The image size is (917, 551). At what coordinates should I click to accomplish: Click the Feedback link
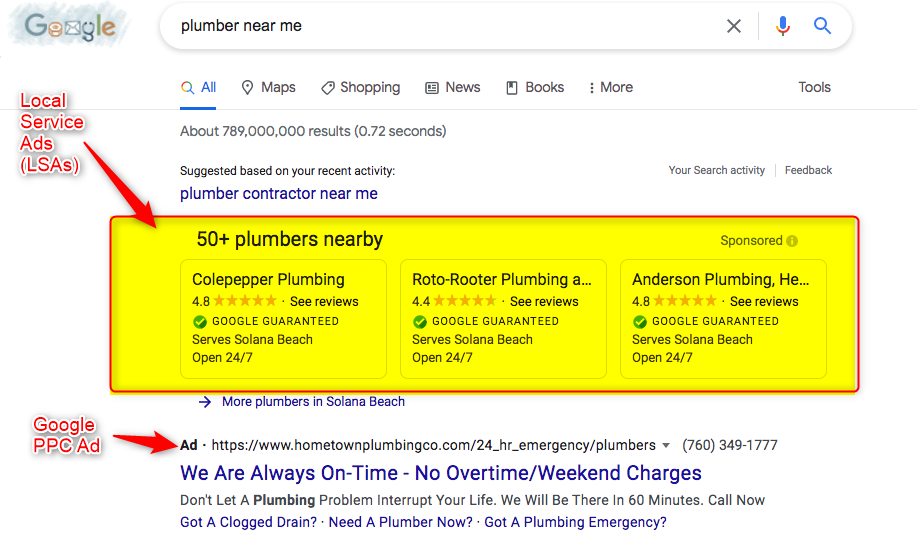click(808, 170)
